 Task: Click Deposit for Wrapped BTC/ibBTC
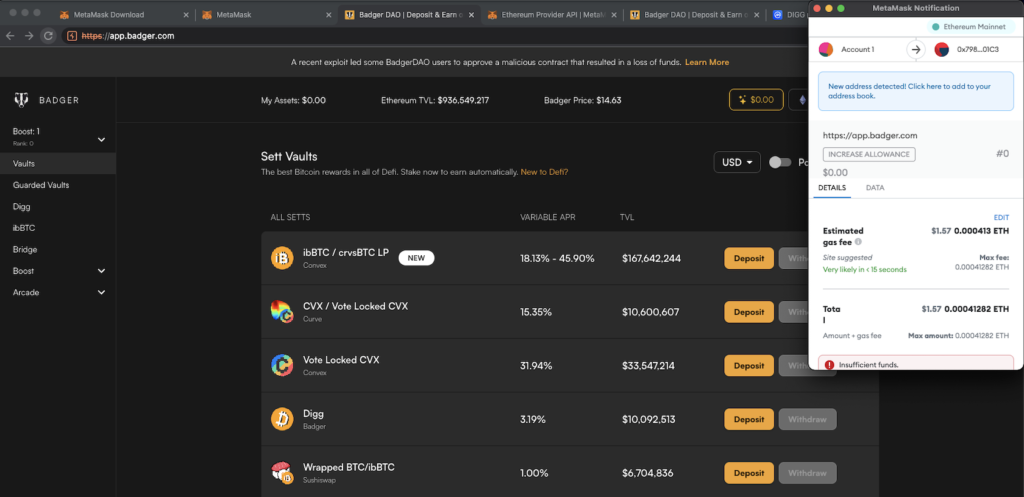[748, 472]
